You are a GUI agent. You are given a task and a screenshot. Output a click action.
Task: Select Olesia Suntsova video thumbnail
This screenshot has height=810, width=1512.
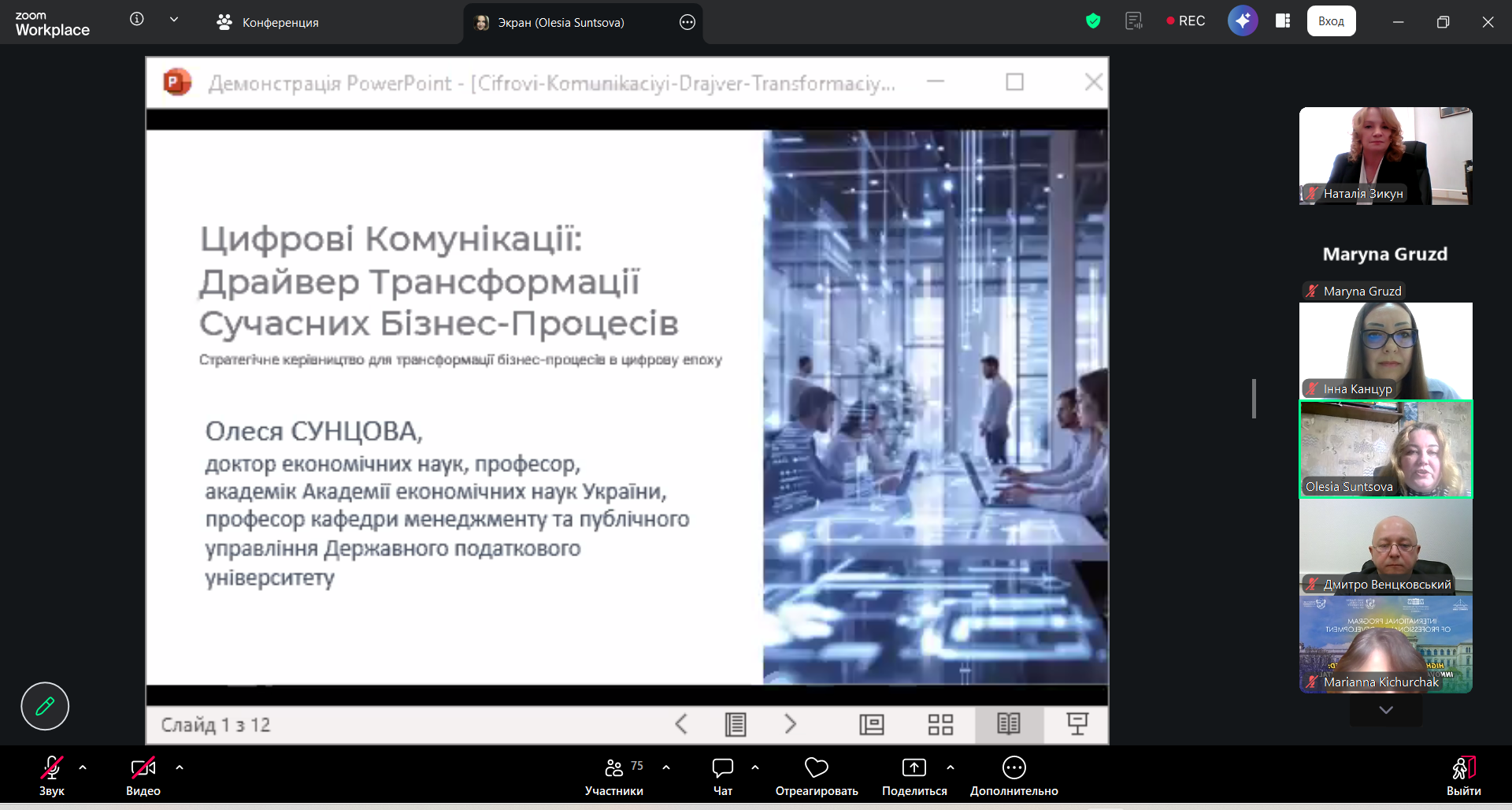click(x=1385, y=449)
